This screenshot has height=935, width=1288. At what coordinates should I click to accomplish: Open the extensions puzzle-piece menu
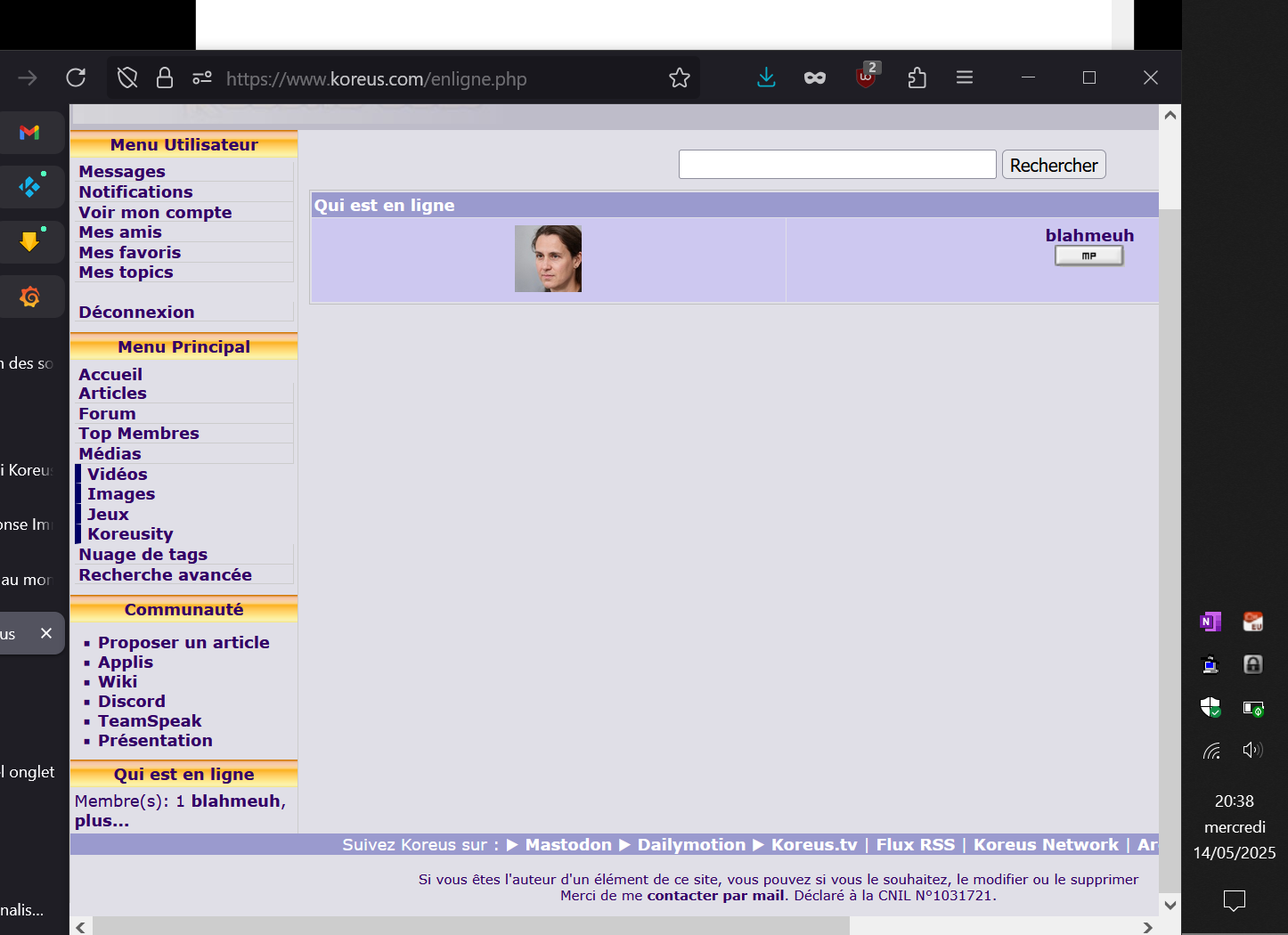click(x=917, y=78)
